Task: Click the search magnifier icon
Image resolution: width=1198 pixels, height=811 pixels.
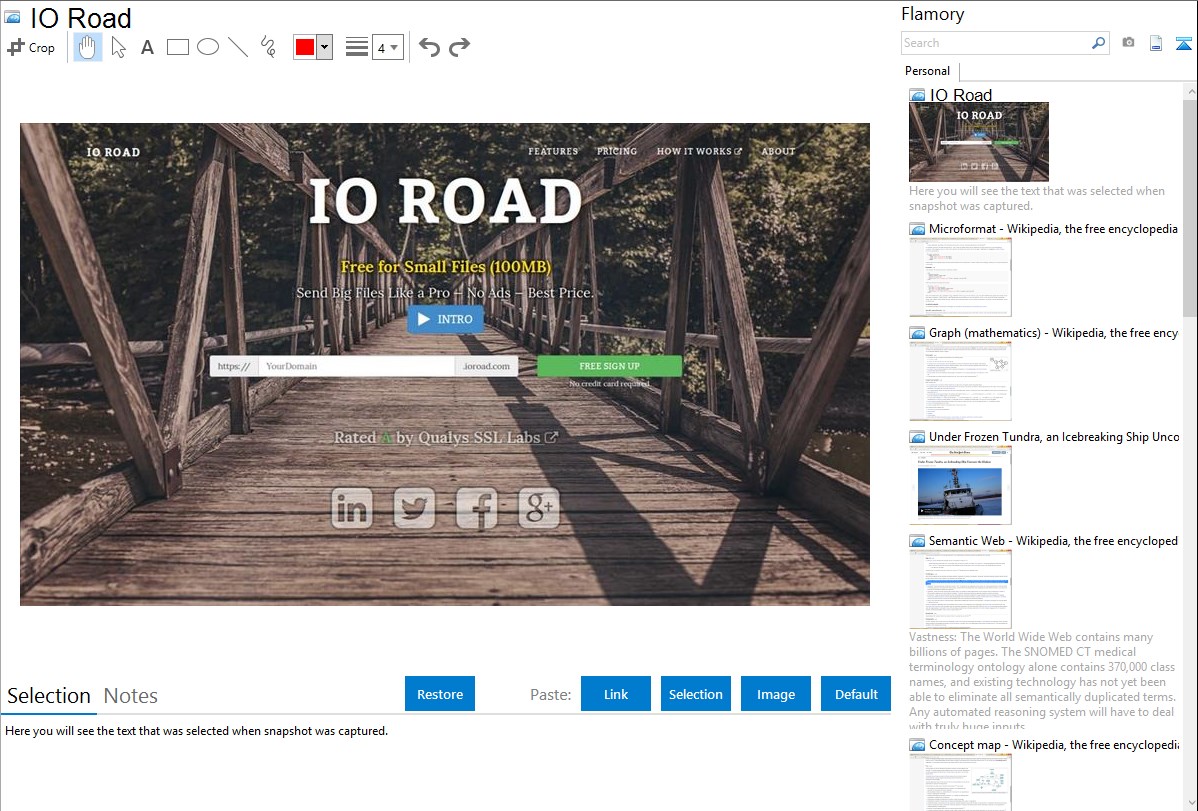Action: (x=1098, y=43)
